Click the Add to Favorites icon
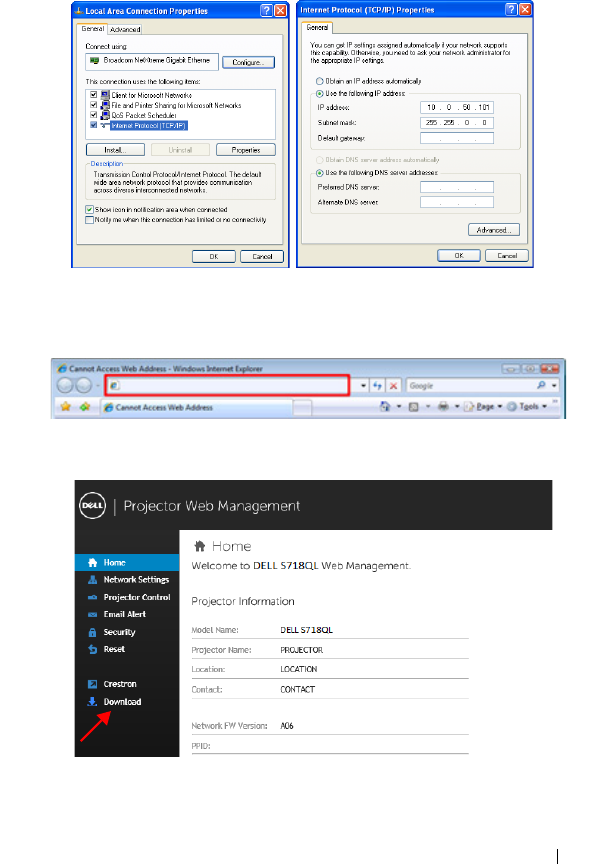Image resolution: width=612 pixels, height=864 pixels. pos(85,407)
